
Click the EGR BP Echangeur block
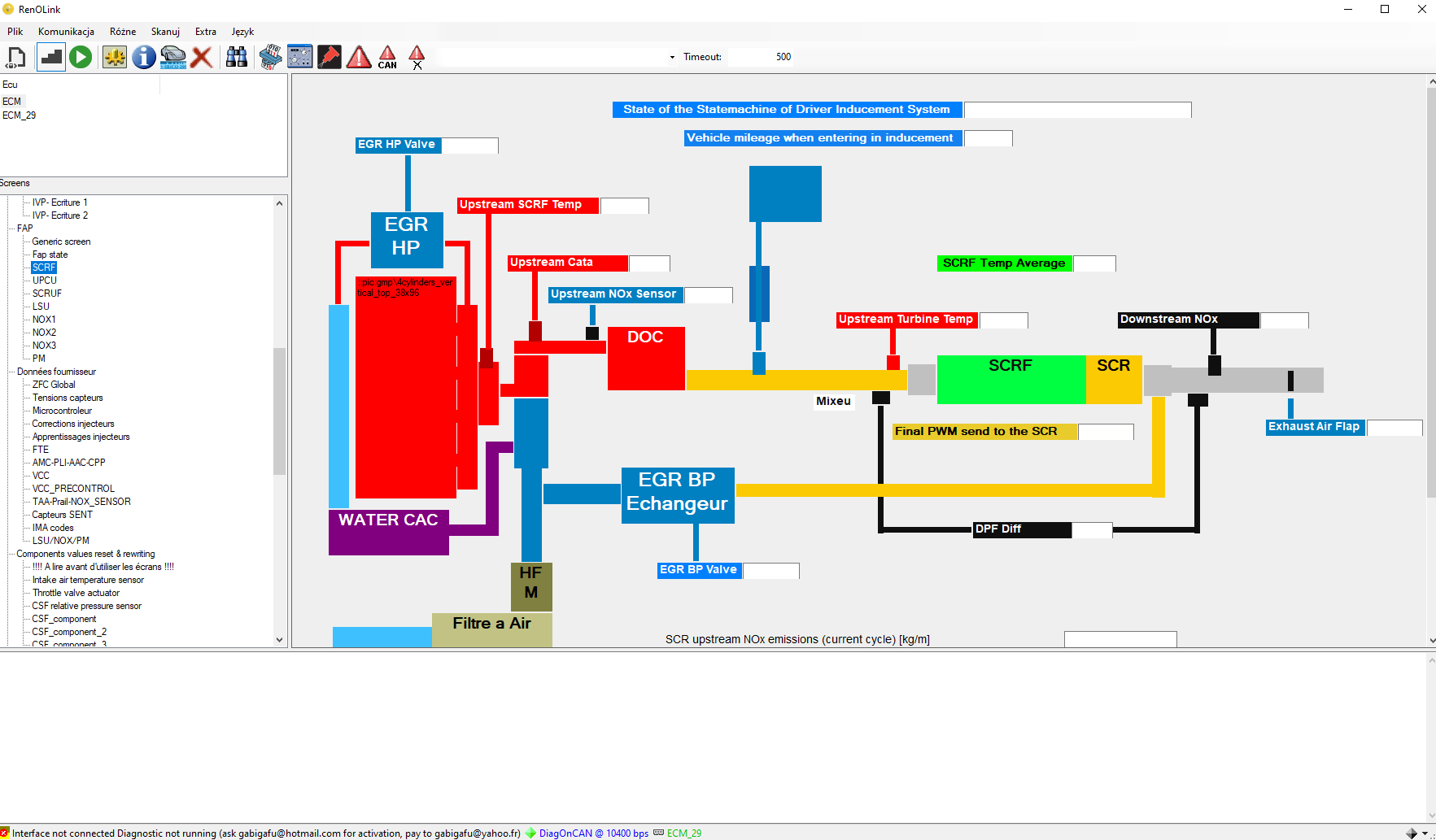(x=678, y=495)
